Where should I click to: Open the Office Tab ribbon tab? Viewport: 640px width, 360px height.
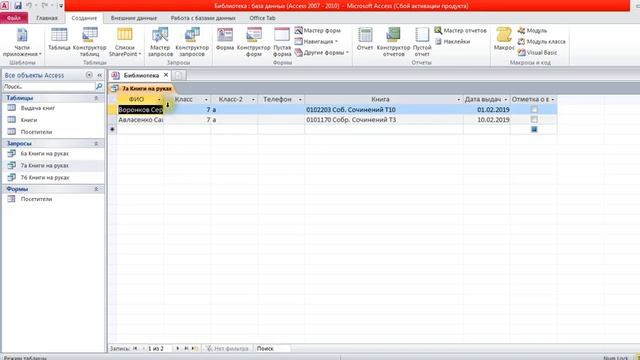[262, 18]
